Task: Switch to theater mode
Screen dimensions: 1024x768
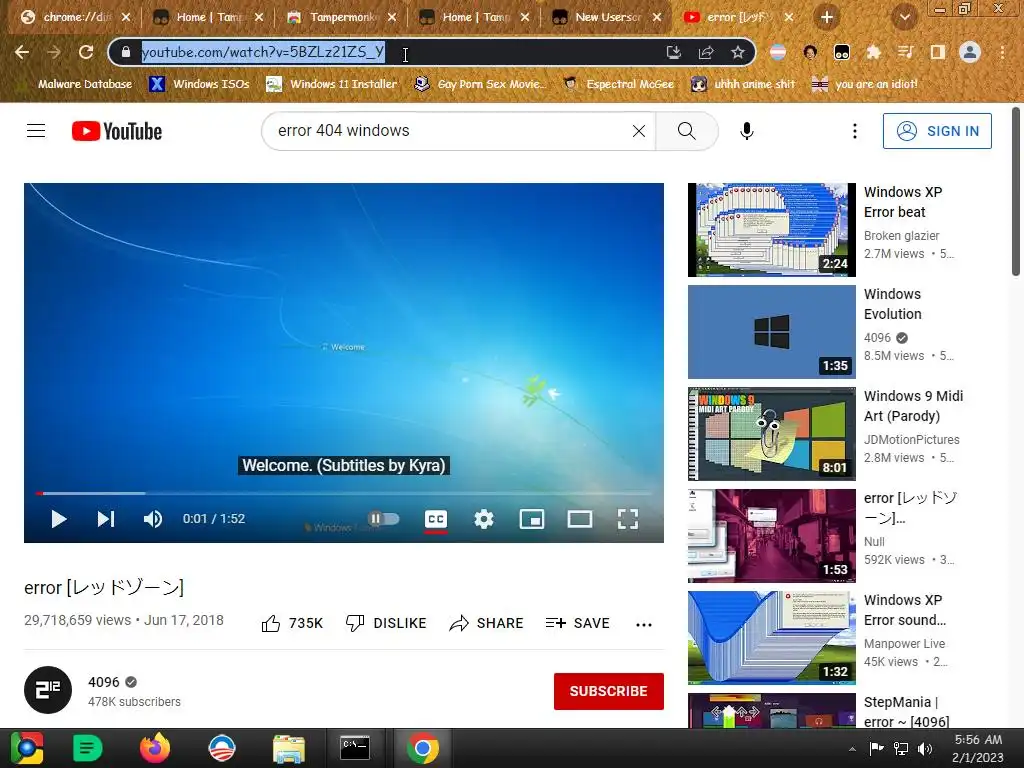Action: [x=580, y=519]
